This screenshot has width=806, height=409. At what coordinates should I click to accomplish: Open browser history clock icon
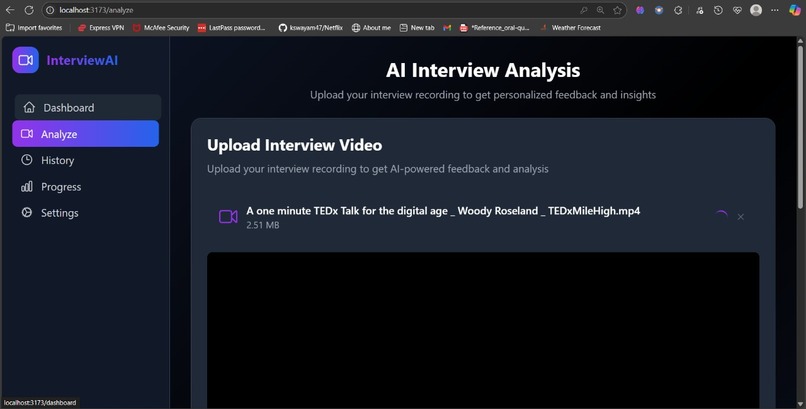pos(718,10)
